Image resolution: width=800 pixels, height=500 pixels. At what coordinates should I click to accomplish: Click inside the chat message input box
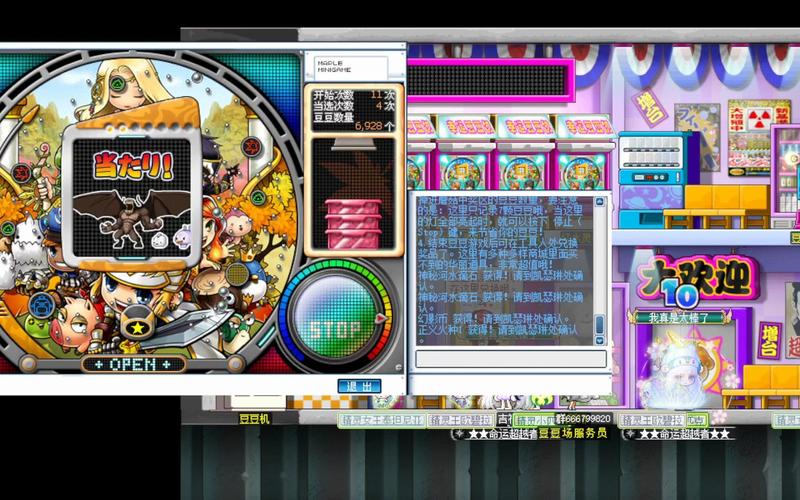(x=511, y=359)
